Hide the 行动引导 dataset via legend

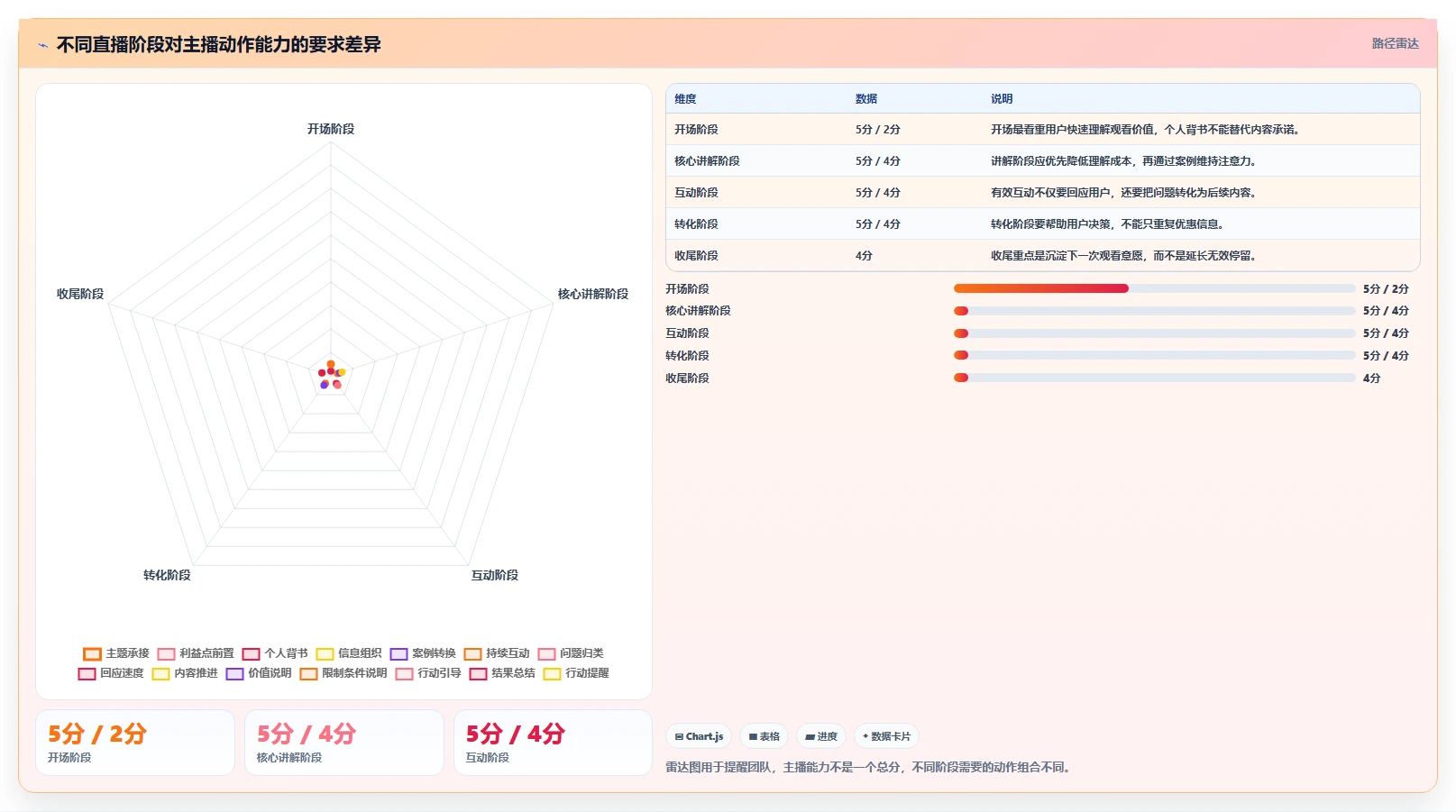click(428, 673)
